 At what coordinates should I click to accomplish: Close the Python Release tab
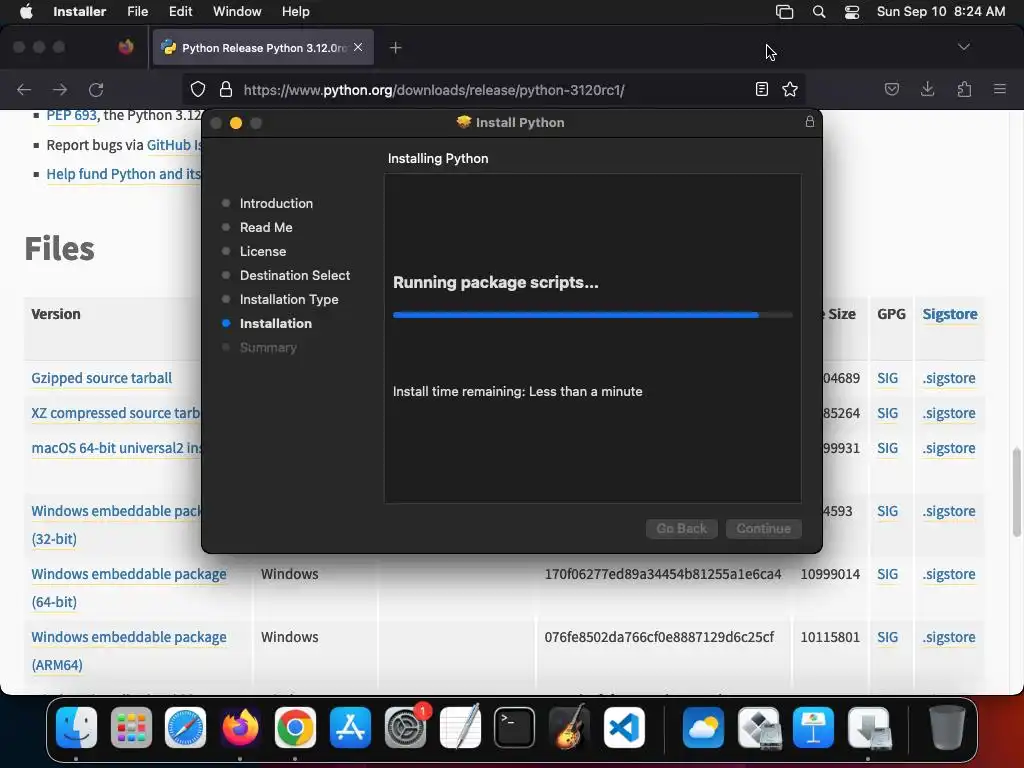(358, 47)
